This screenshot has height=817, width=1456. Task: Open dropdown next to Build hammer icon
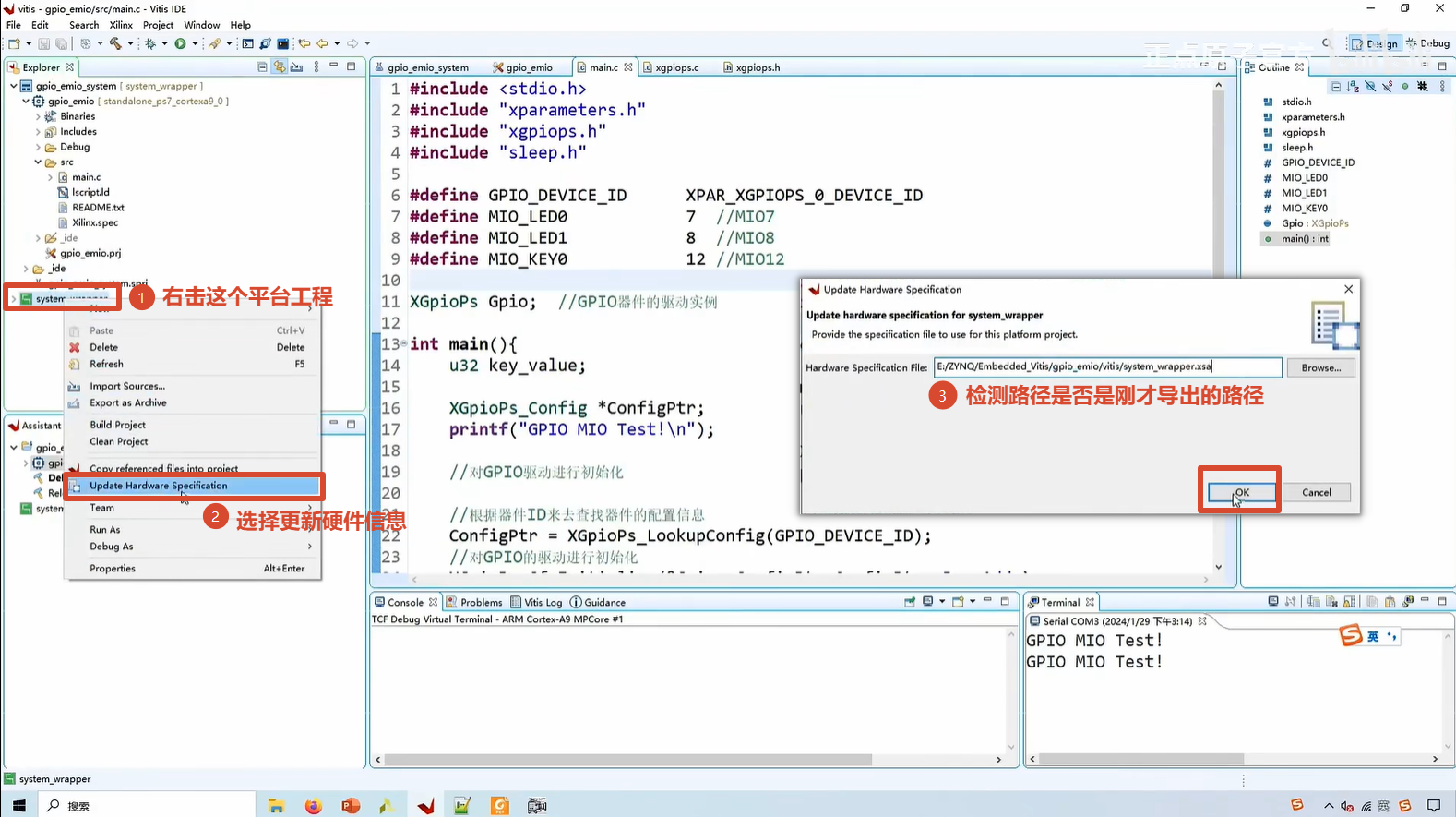pos(130,43)
